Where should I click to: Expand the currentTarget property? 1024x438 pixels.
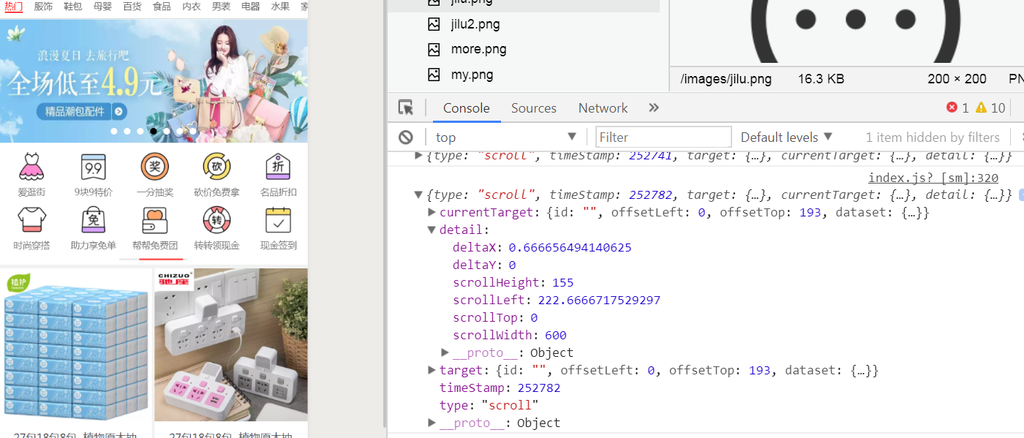pyautogui.click(x=432, y=212)
